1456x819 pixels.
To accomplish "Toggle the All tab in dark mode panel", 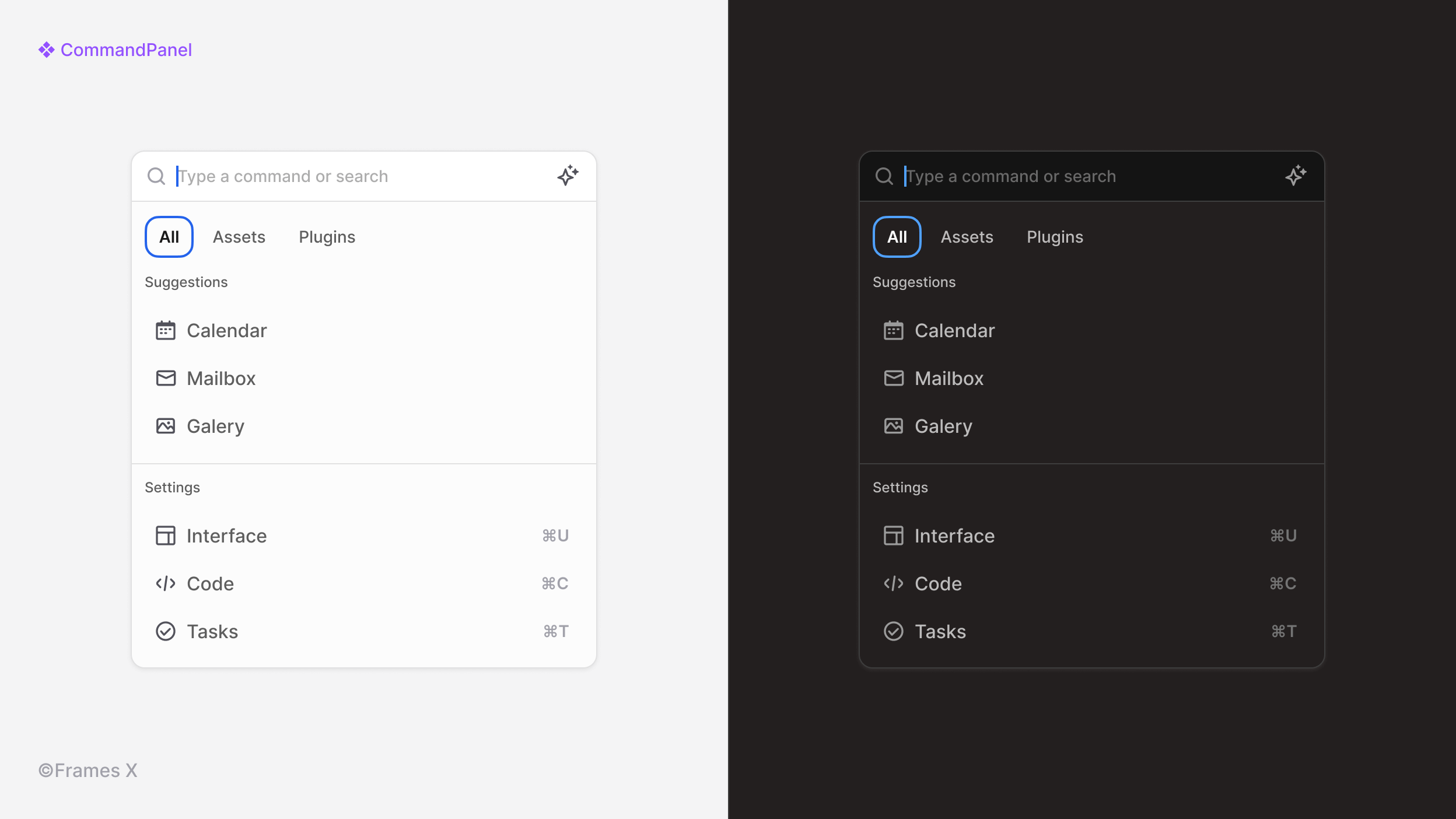I will tap(897, 237).
